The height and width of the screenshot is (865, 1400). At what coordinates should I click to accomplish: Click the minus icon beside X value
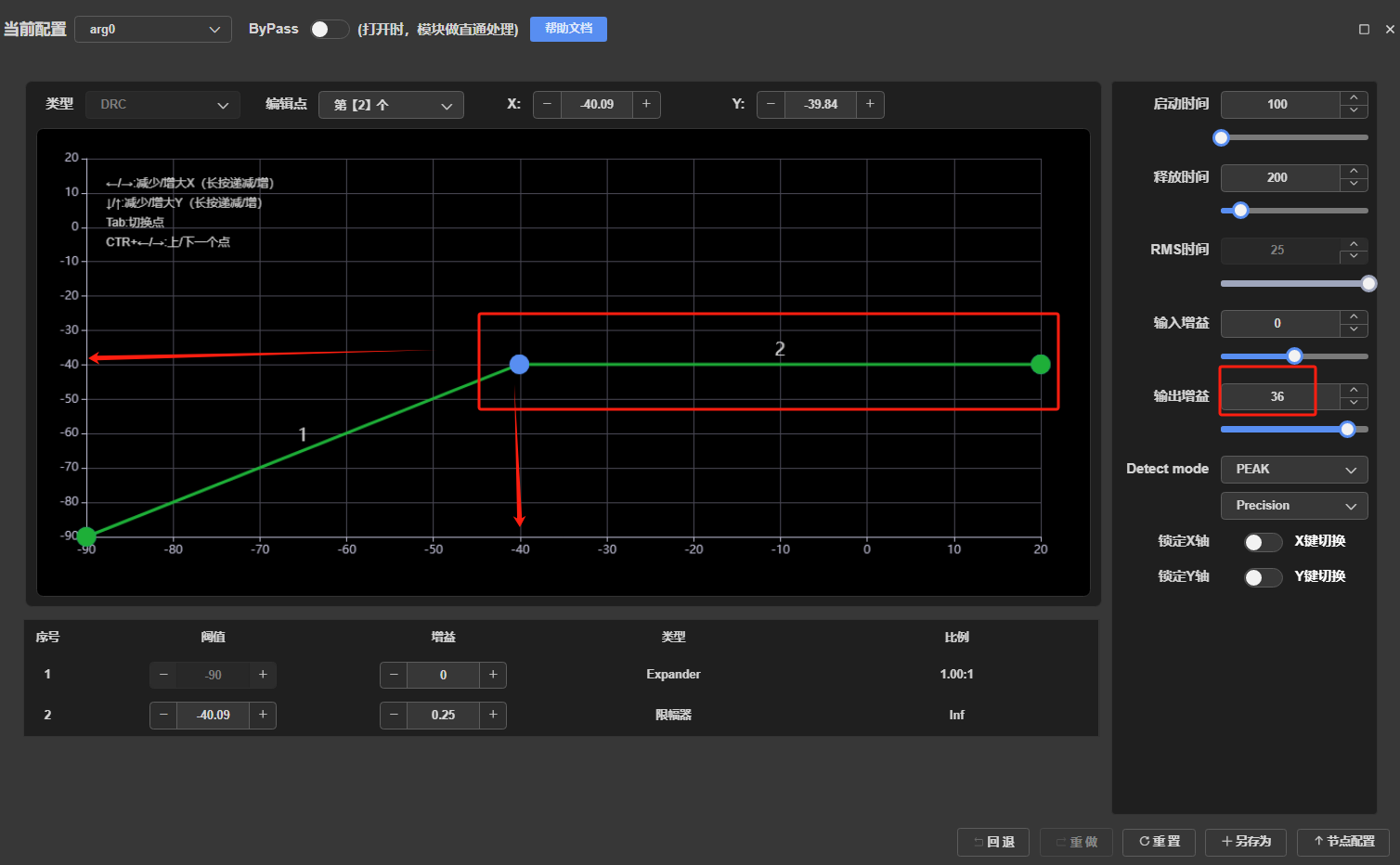point(547,104)
